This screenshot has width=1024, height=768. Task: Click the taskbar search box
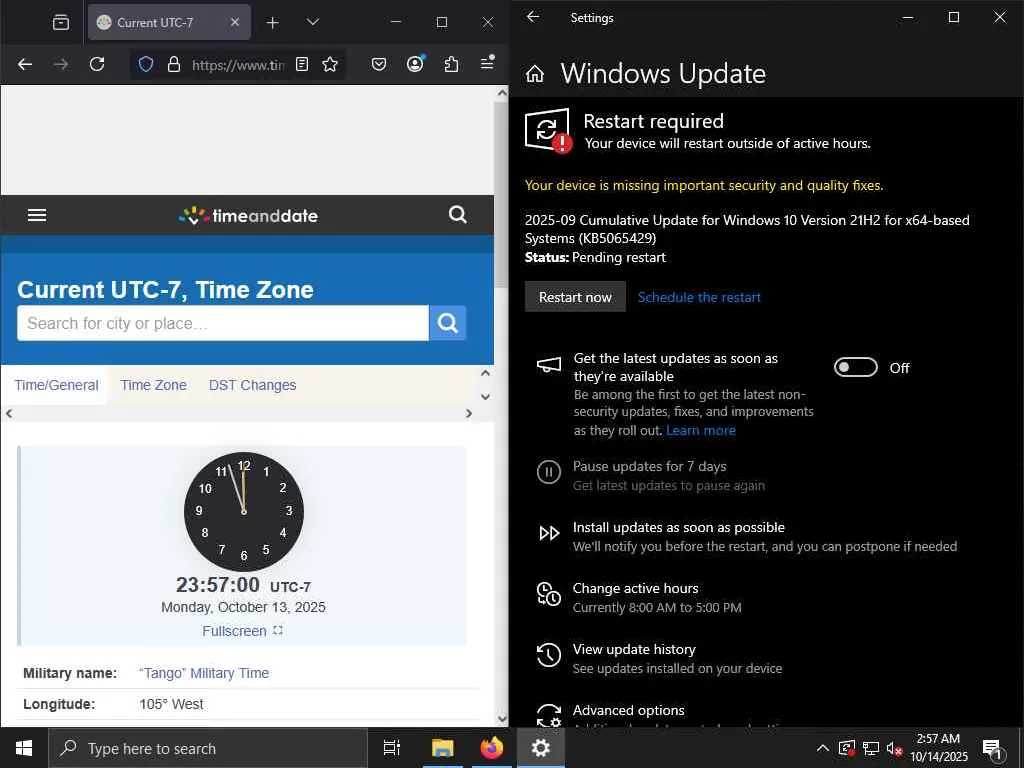[208, 748]
